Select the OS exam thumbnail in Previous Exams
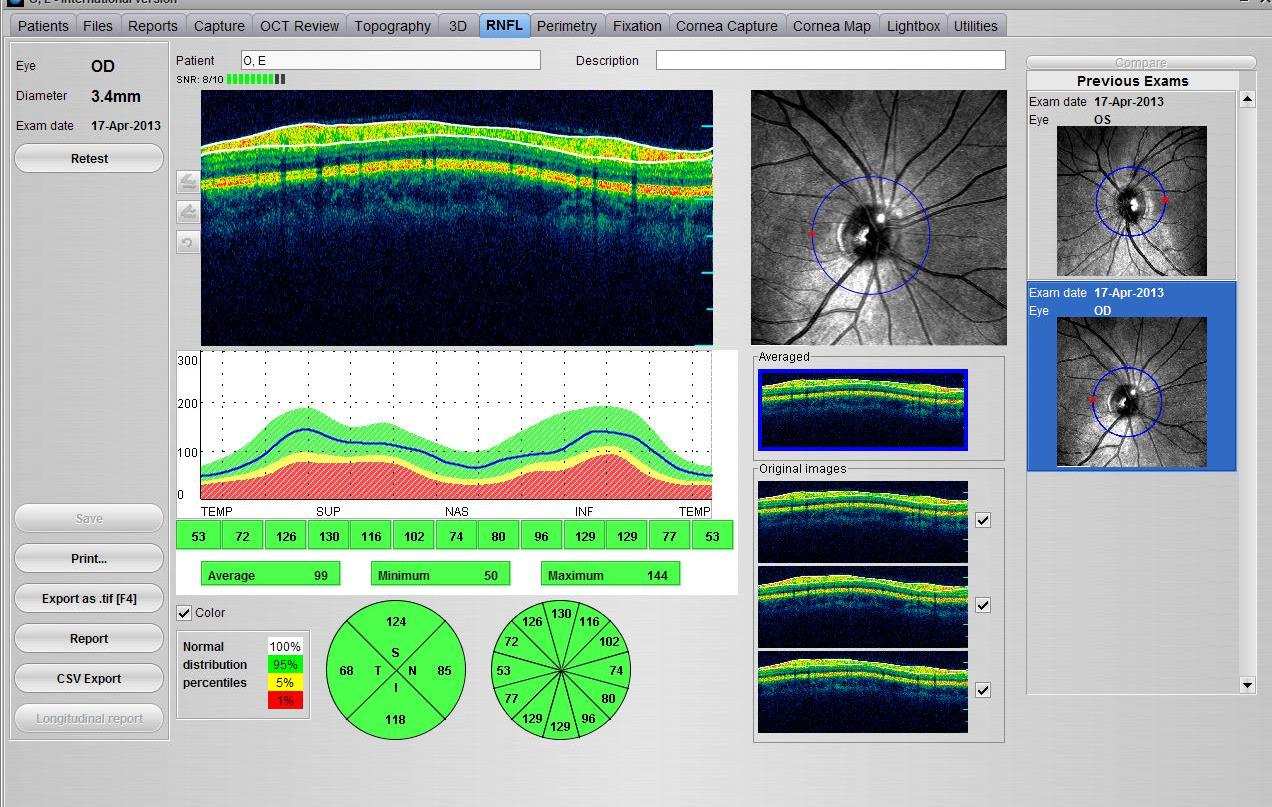Viewport: 1272px width, 807px height. (x=1132, y=201)
